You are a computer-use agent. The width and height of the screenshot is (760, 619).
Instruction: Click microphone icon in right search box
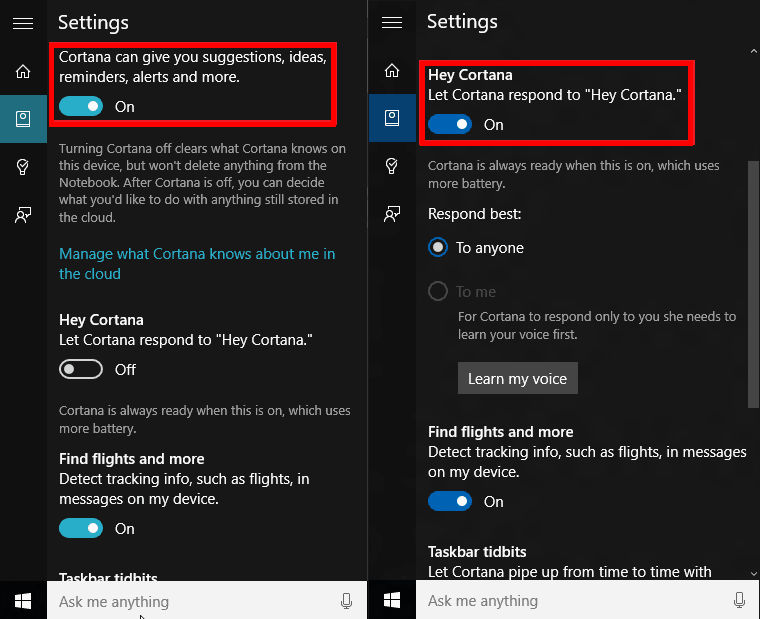pos(739,600)
